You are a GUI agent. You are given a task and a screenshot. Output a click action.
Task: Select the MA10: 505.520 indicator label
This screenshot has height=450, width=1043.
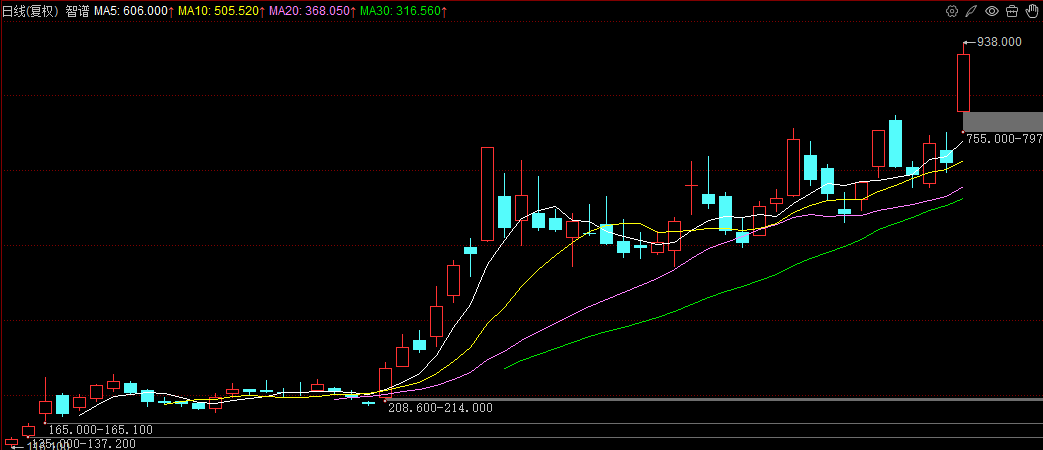221,11
